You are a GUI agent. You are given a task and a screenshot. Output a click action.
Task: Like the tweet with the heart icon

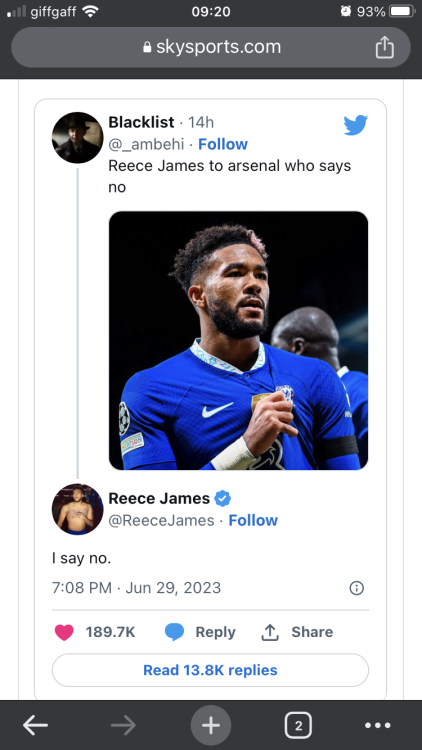[64, 632]
